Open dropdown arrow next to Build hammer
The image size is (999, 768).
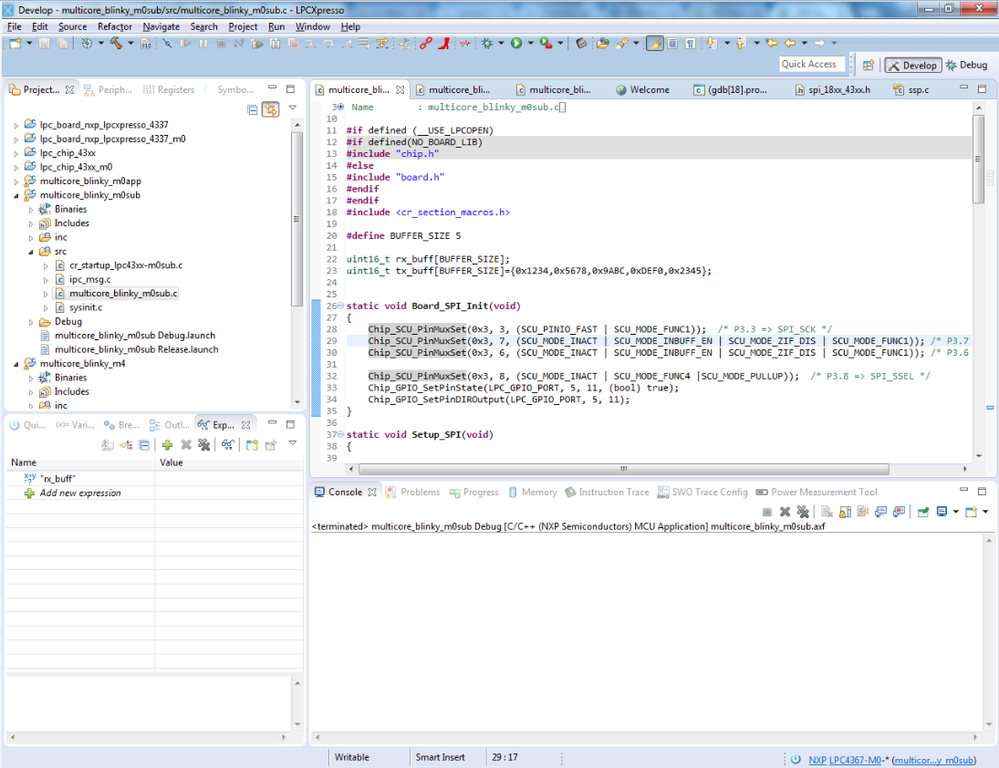(131, 43)
